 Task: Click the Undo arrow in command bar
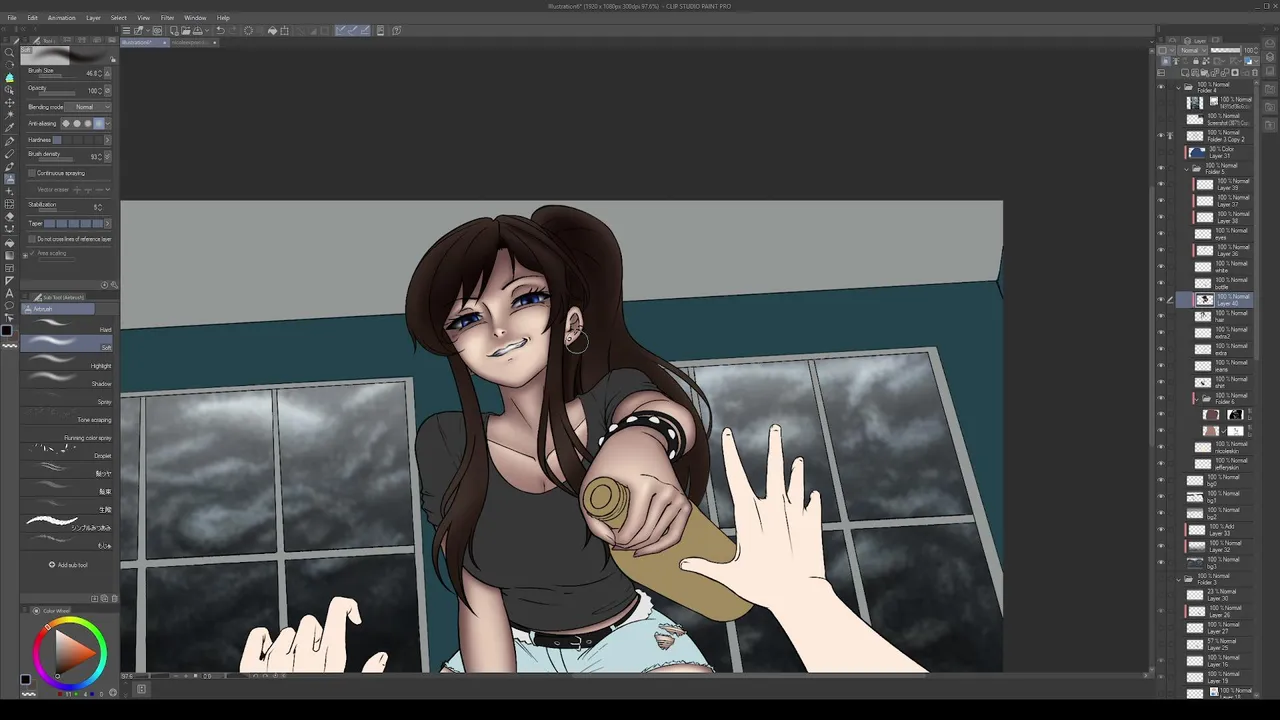[x=220, y=31]
